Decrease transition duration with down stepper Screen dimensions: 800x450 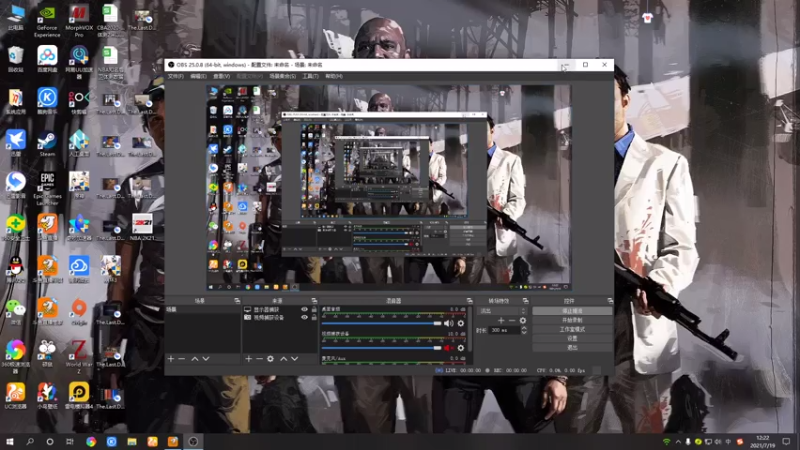524,333
